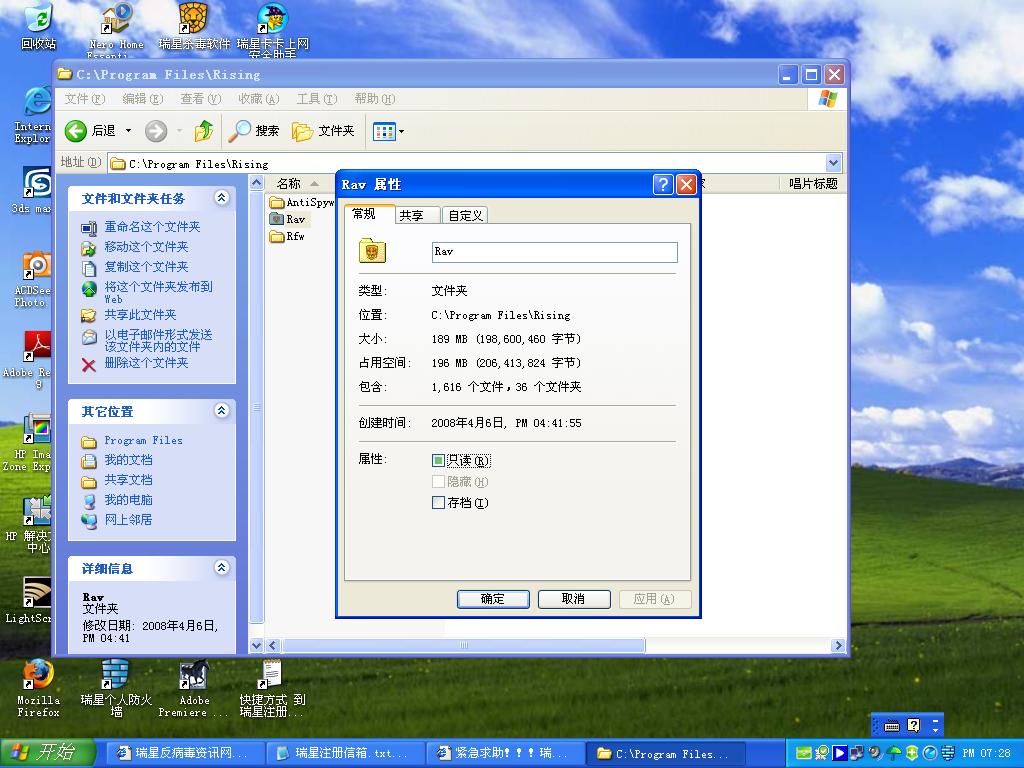Switch to the 自定义 (Customize) tab
1024x768 pixels.
(x=465, y=216)
